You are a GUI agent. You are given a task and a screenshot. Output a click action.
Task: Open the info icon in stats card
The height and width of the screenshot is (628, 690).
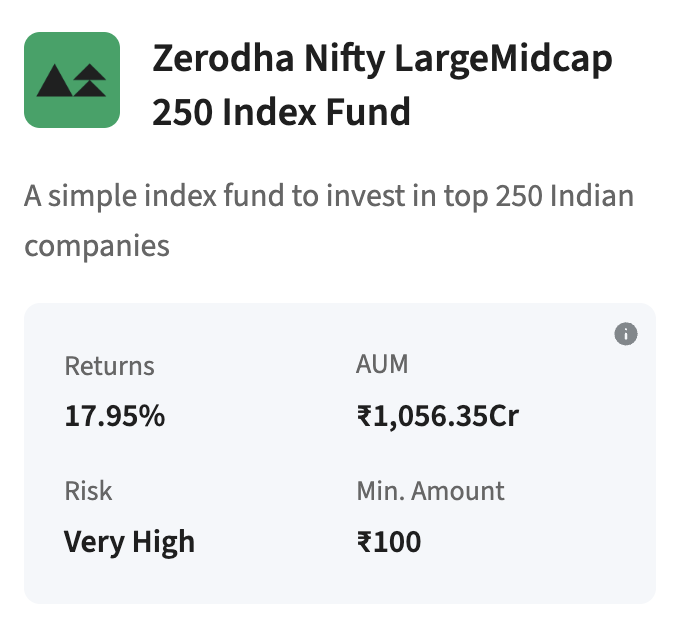626,334
